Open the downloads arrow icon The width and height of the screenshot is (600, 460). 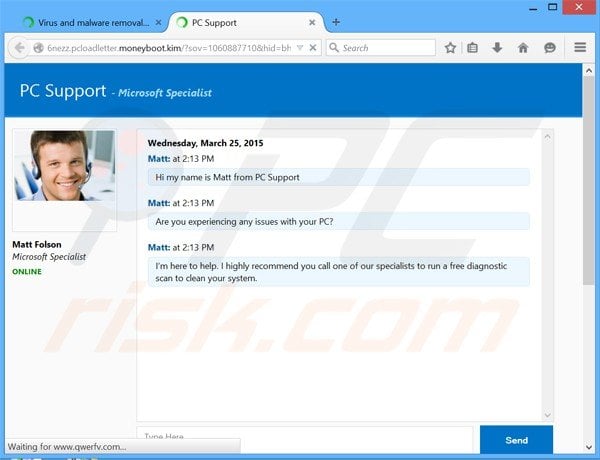tap(497, 48)
